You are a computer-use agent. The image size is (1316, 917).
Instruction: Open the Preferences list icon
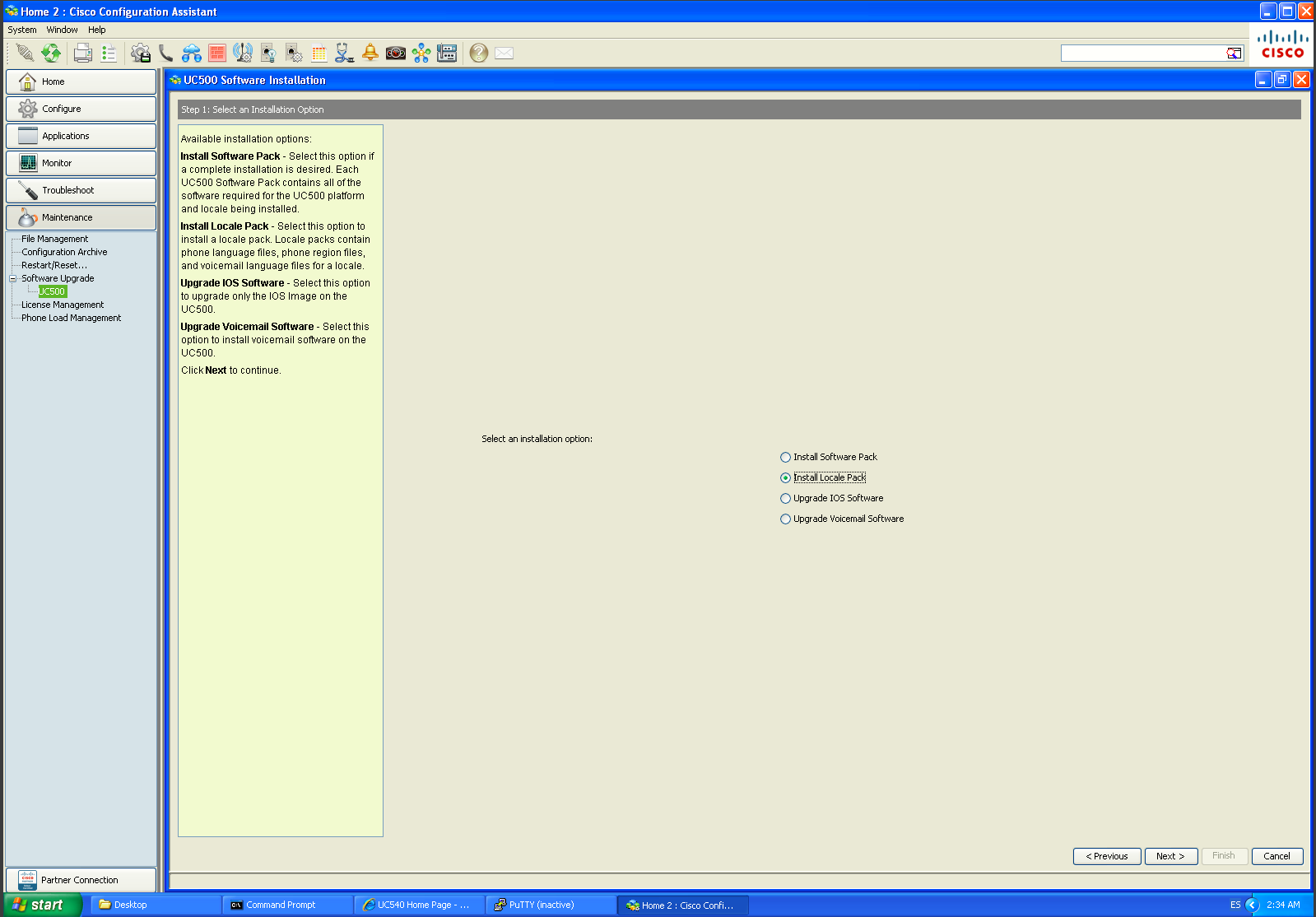[109, 53]
